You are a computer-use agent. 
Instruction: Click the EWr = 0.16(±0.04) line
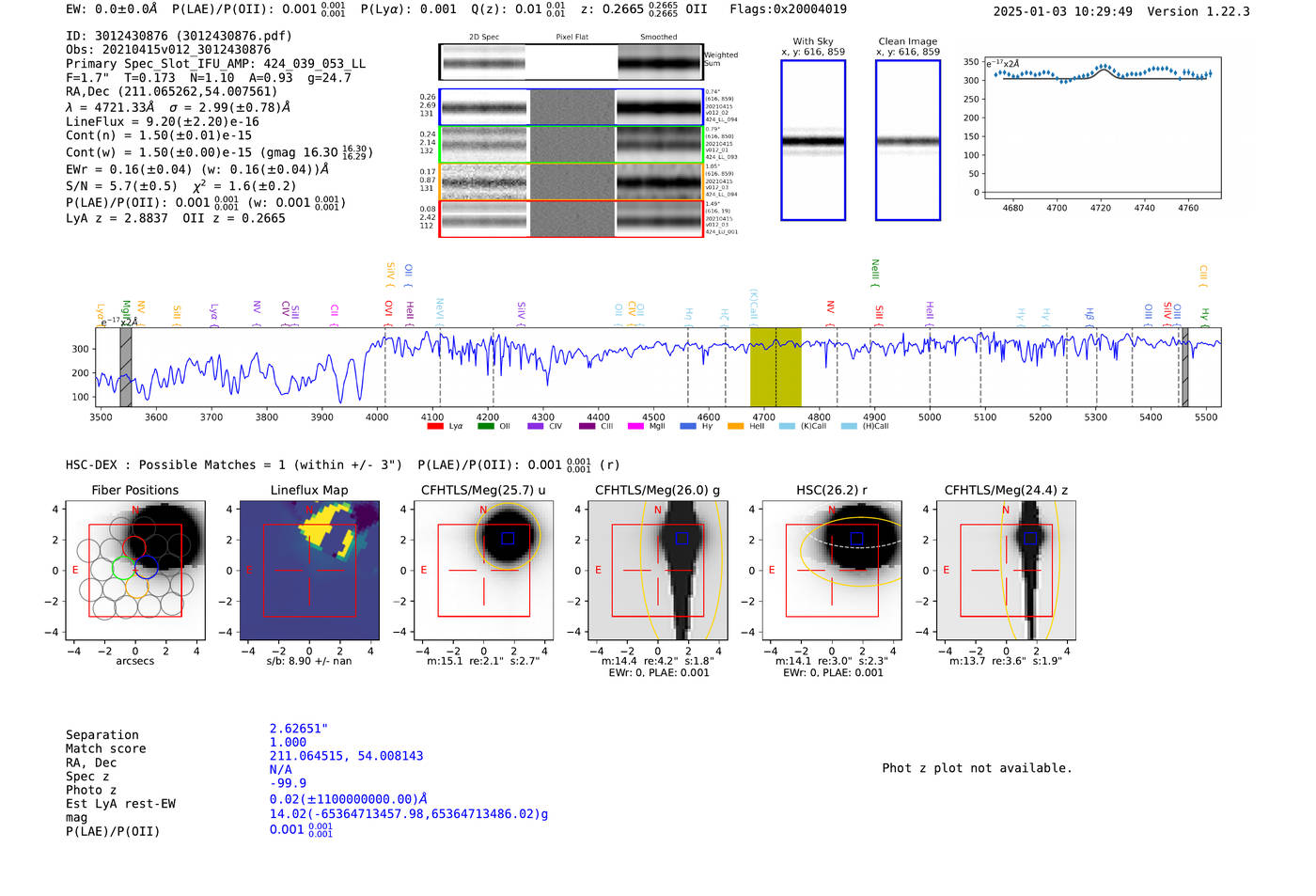click(197, 170)
